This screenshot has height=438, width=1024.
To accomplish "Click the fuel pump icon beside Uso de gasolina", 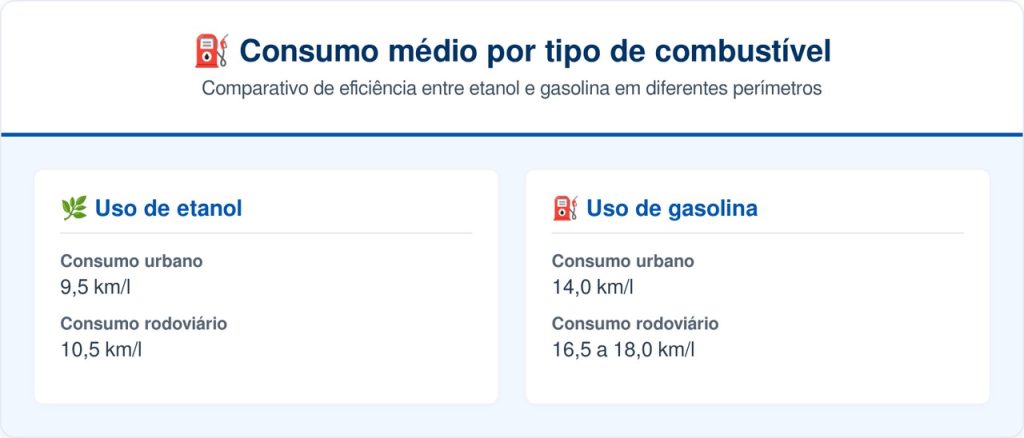I will tap(565, 208).
